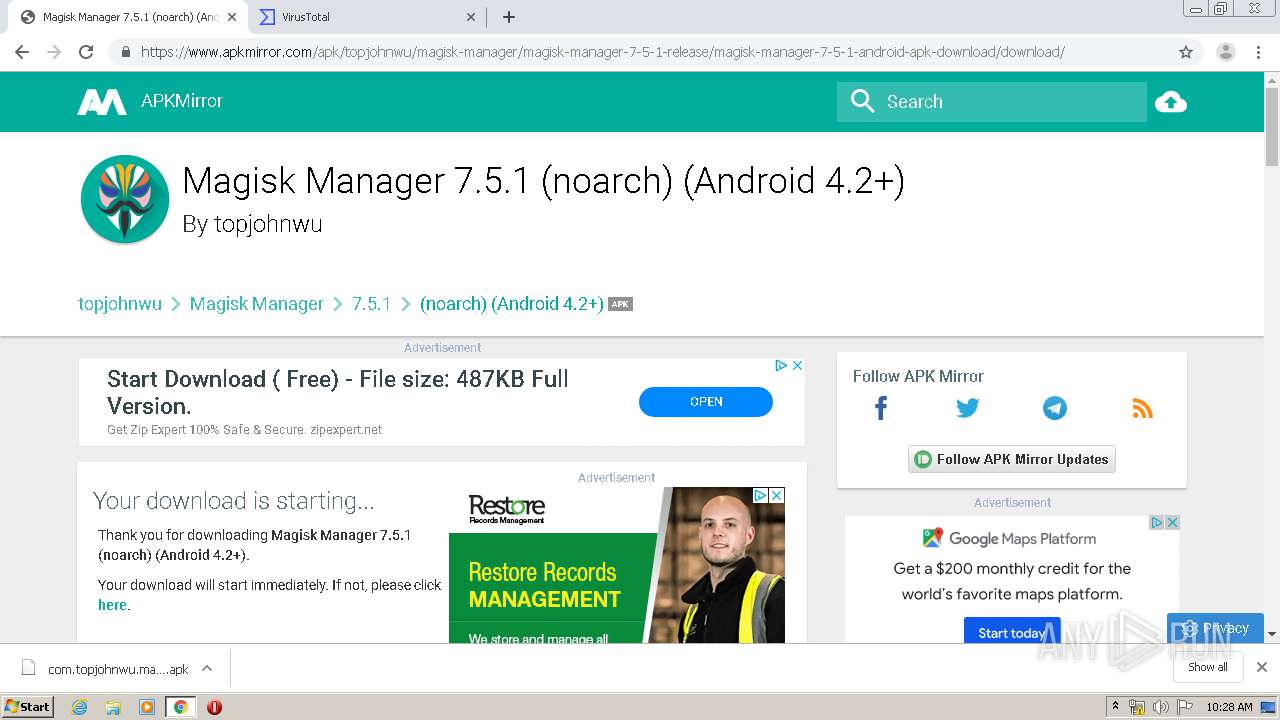Switch to the VirusTotal tab
Viewport: 1280px width, 720px height.
point(364,17)
